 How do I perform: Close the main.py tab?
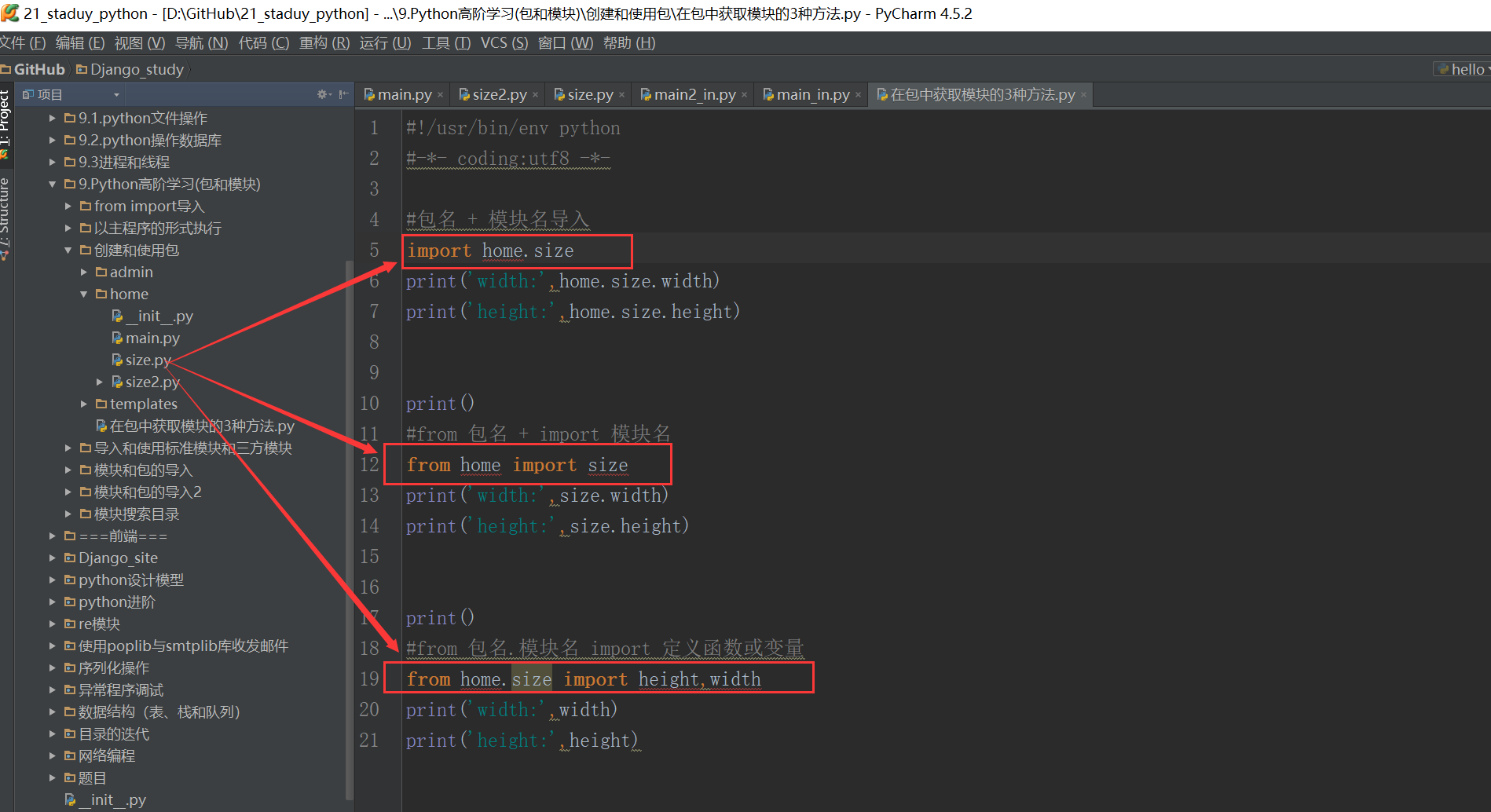[x=440, y=95]
